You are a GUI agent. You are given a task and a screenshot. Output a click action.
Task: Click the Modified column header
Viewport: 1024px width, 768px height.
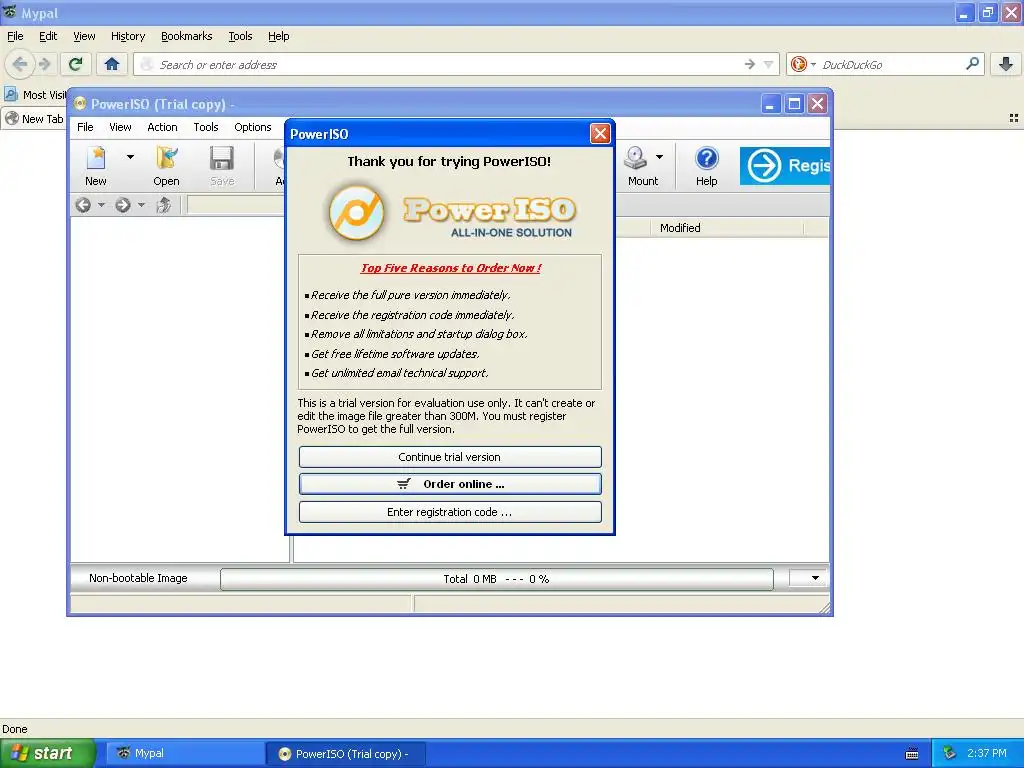(727, 228)
